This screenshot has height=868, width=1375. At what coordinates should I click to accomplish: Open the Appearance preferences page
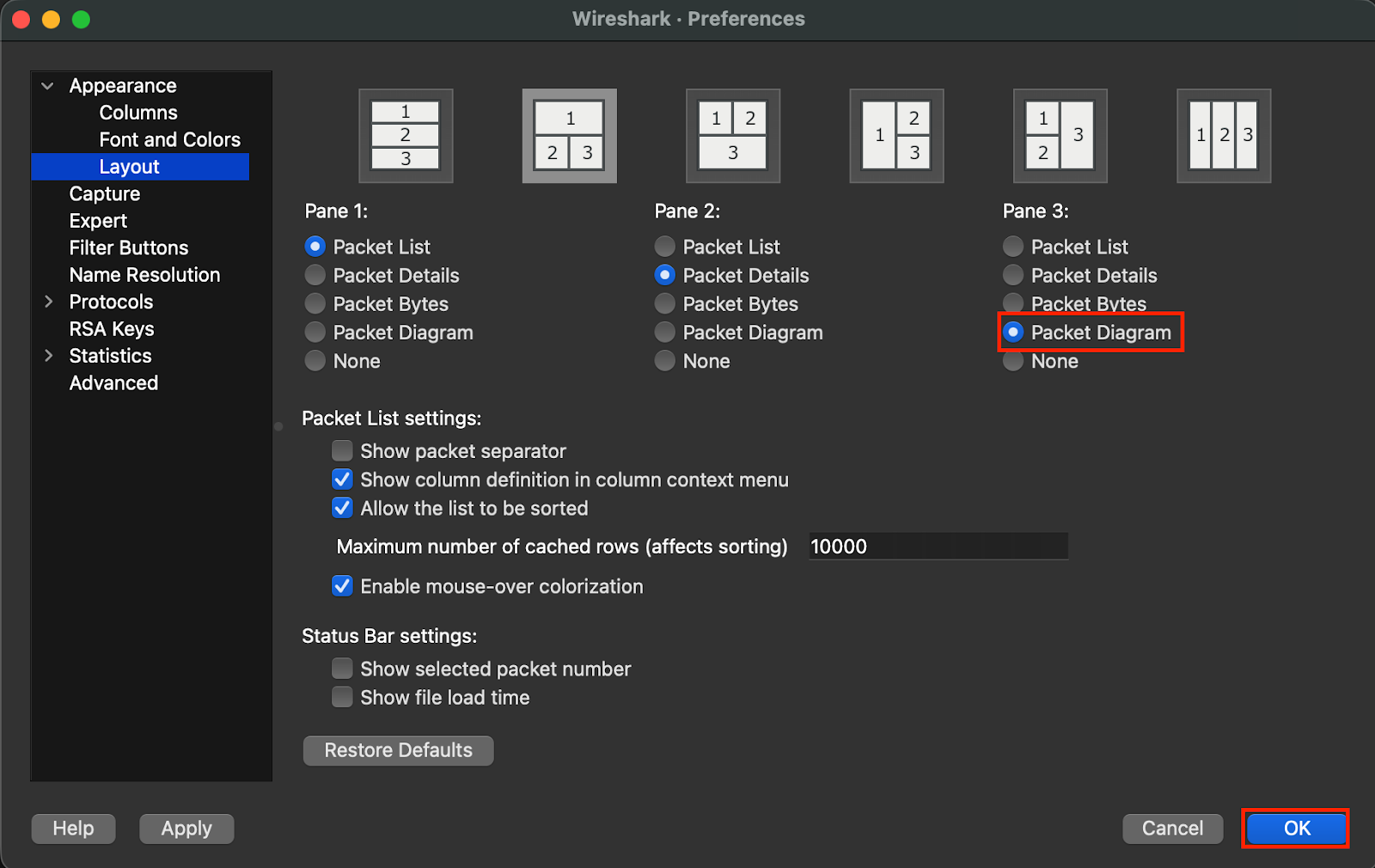[x=123, y=86]
